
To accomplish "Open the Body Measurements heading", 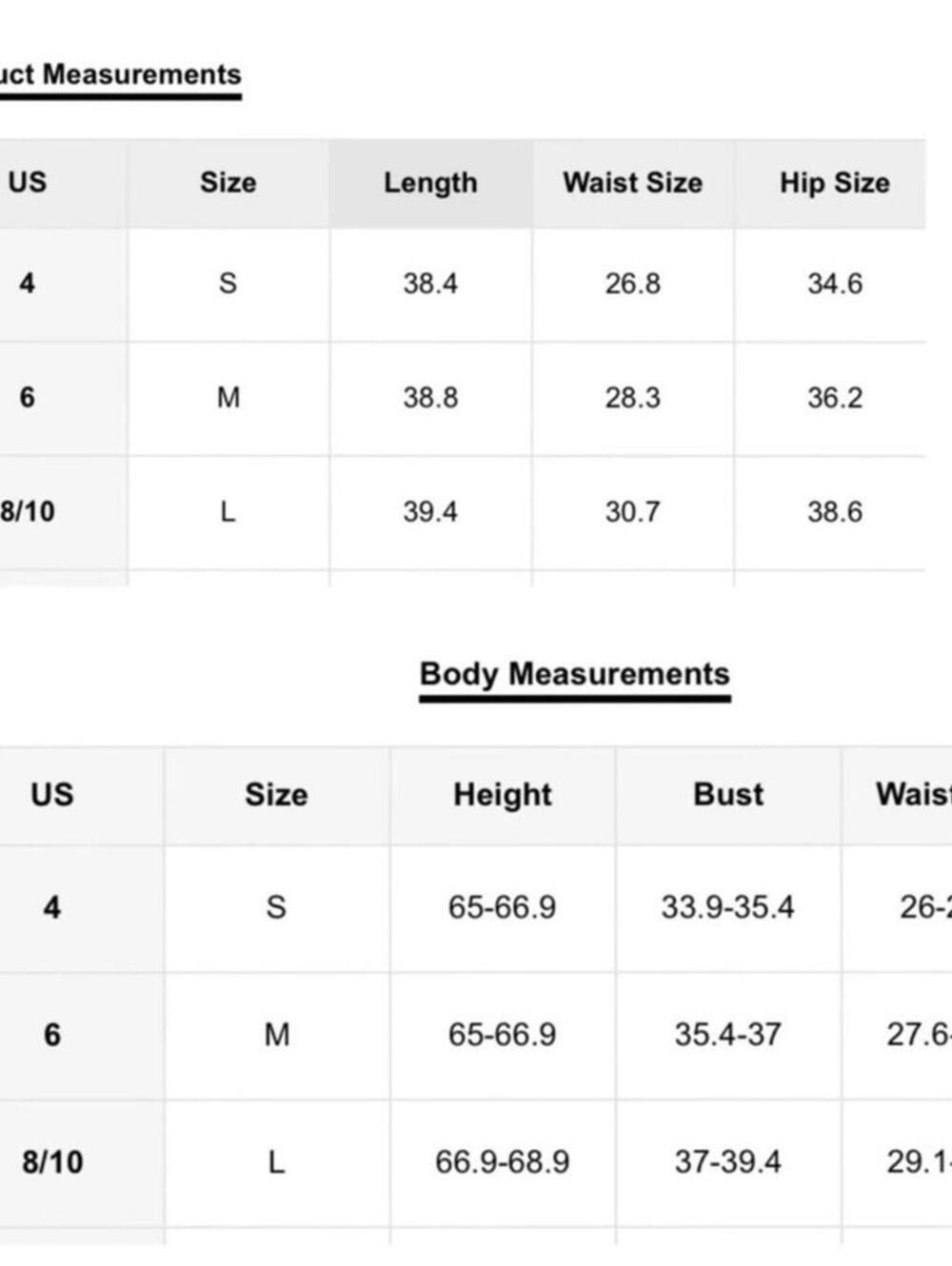I will [575, 674].
